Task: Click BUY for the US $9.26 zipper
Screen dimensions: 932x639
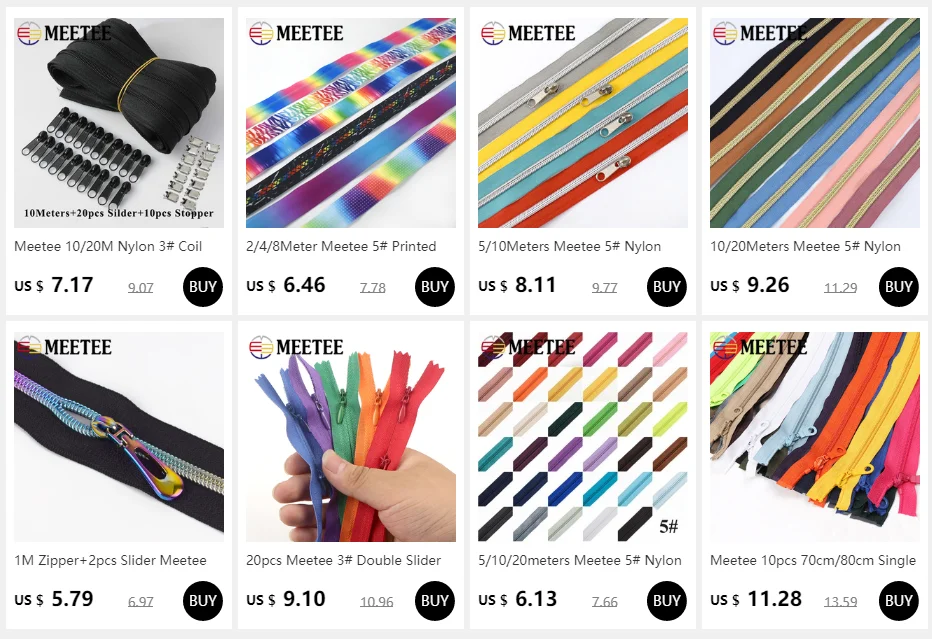Action: [x=898, y=287]
